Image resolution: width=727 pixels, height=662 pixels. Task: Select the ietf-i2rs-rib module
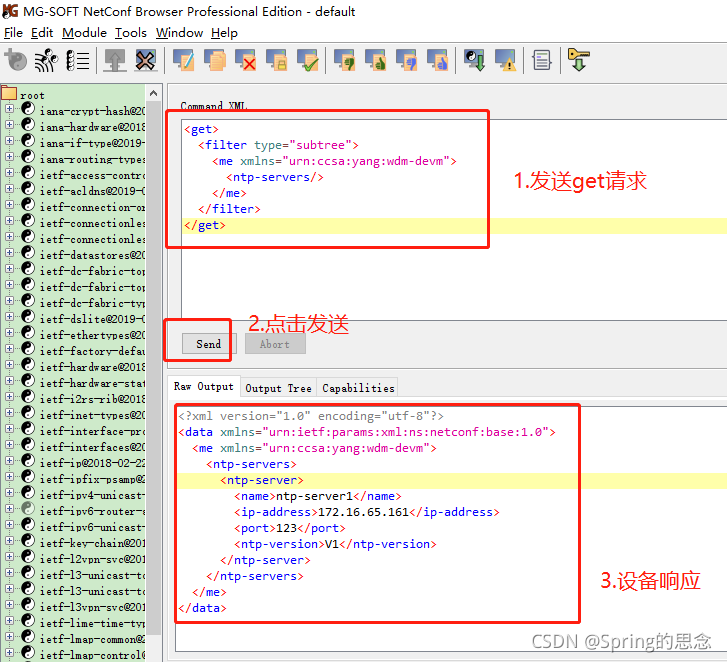click(92, 399)
